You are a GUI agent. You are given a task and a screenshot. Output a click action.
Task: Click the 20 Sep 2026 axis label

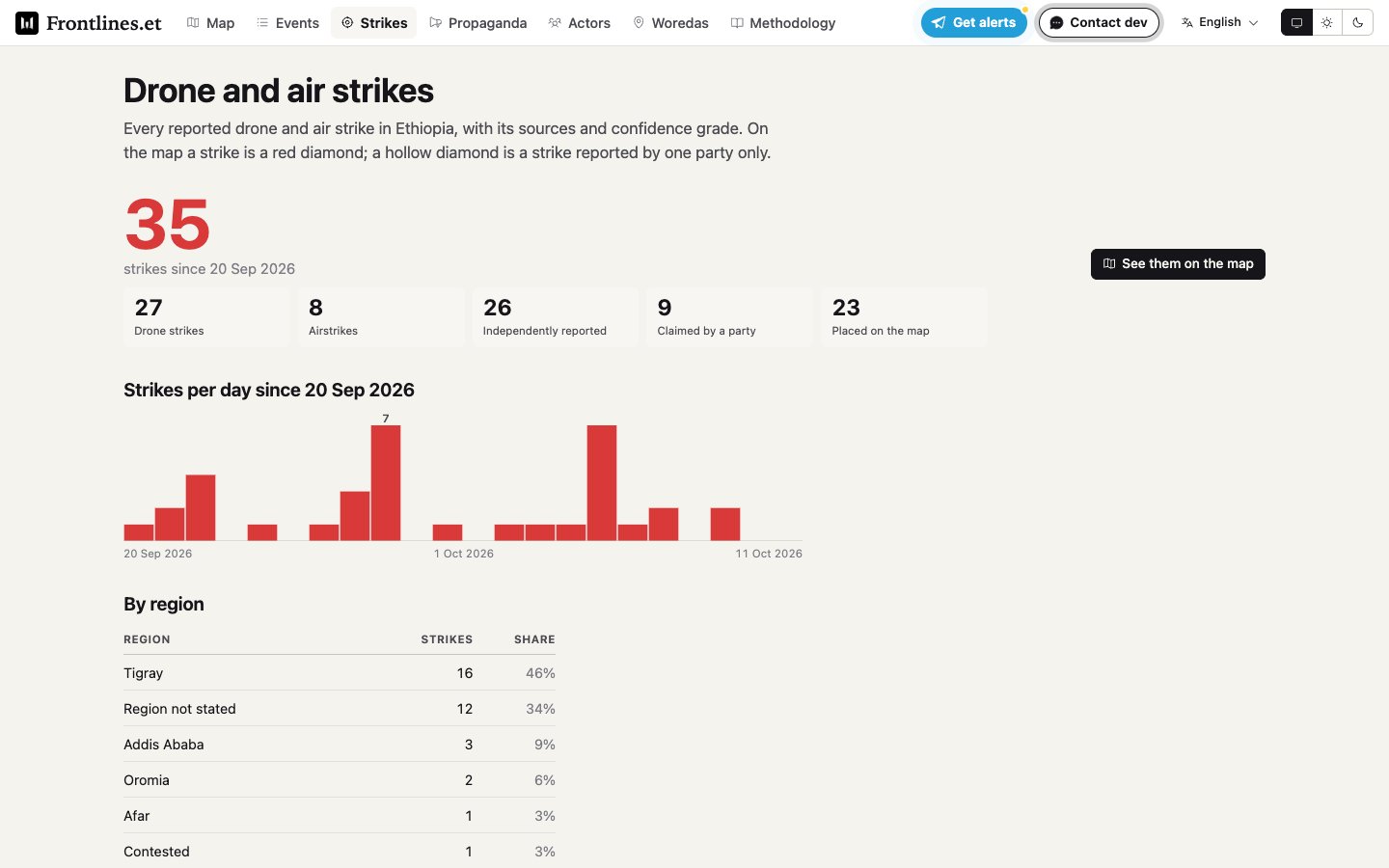(158, 554)
